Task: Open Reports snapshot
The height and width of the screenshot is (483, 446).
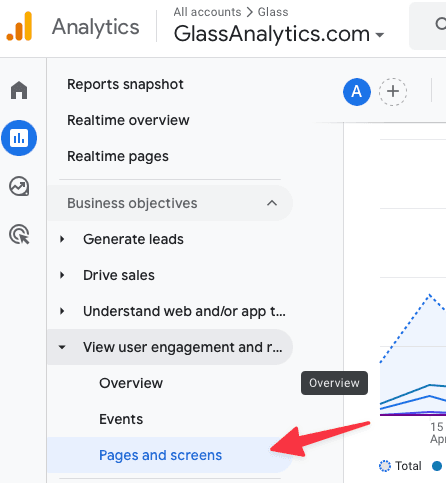Action: 125,84
